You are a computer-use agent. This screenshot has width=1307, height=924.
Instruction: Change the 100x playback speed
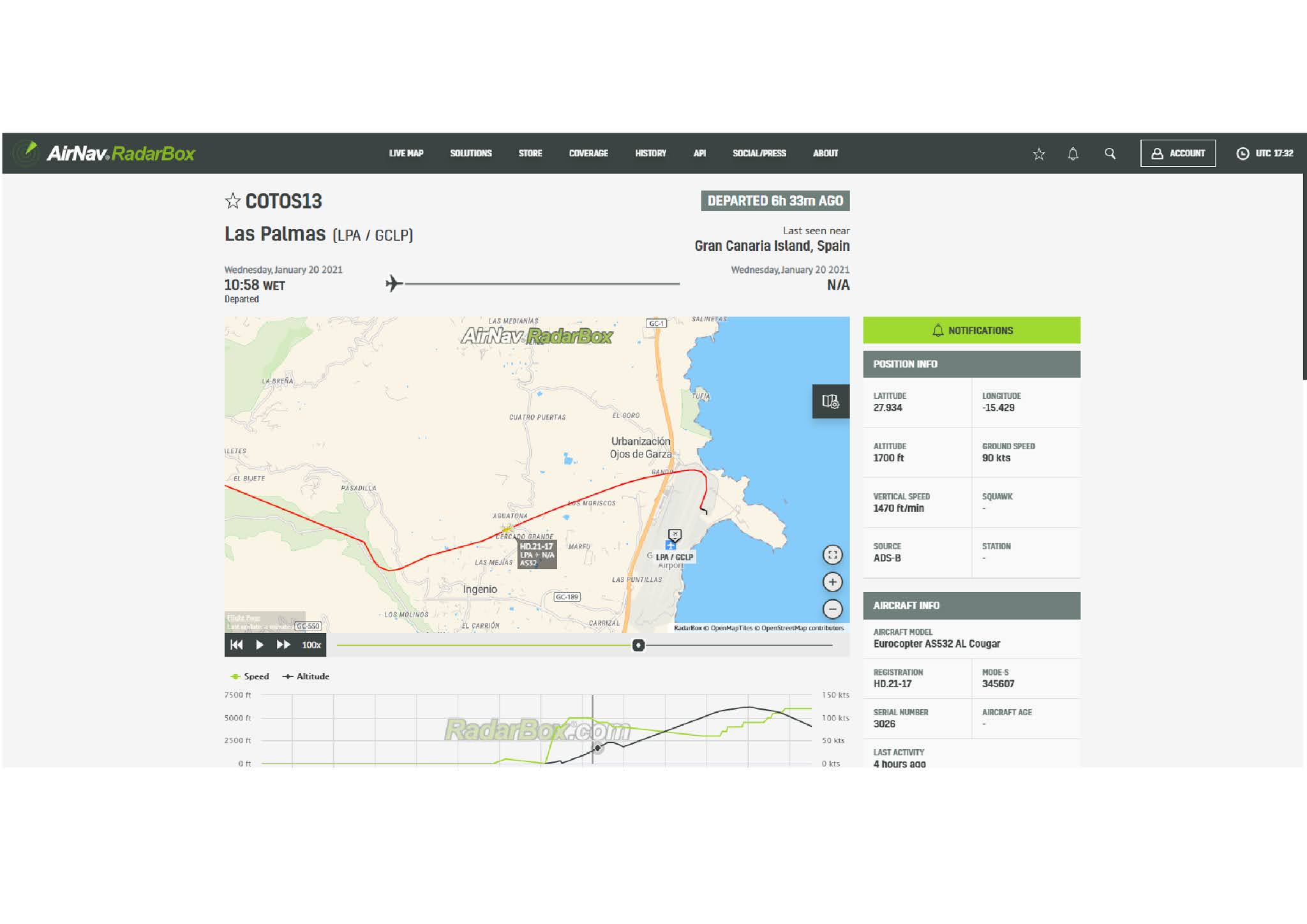[x=311, y=645]
